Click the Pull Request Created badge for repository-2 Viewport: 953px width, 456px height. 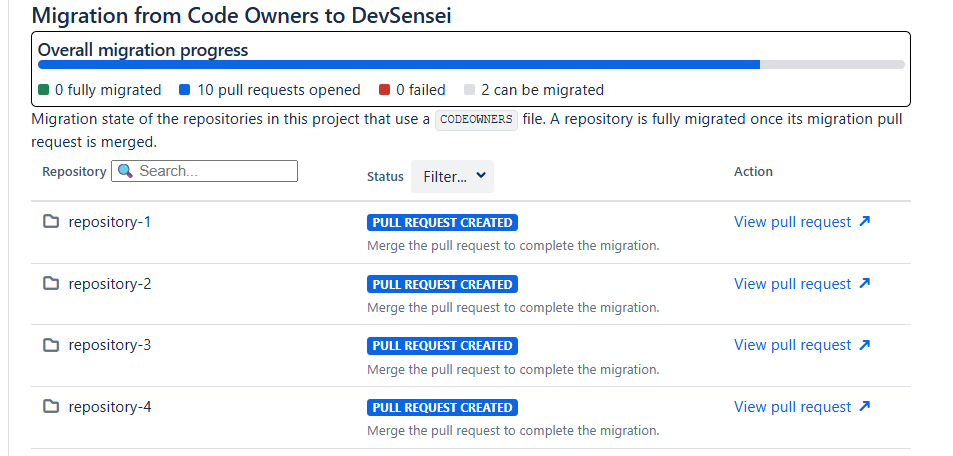tap(442, 285)
